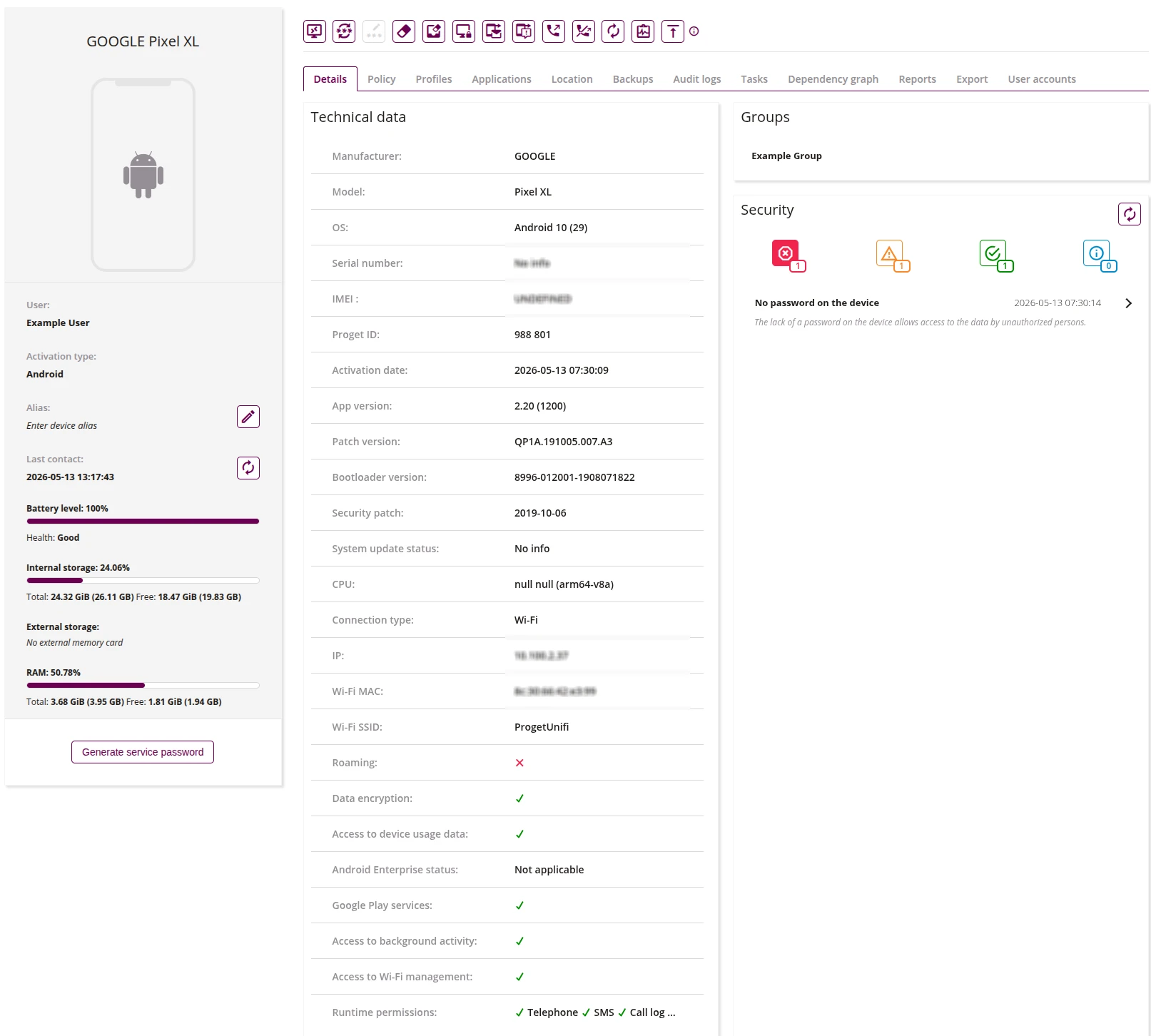Go to the Backups tab
This screenshot has height=1036, width=1151.
point(633,79)
